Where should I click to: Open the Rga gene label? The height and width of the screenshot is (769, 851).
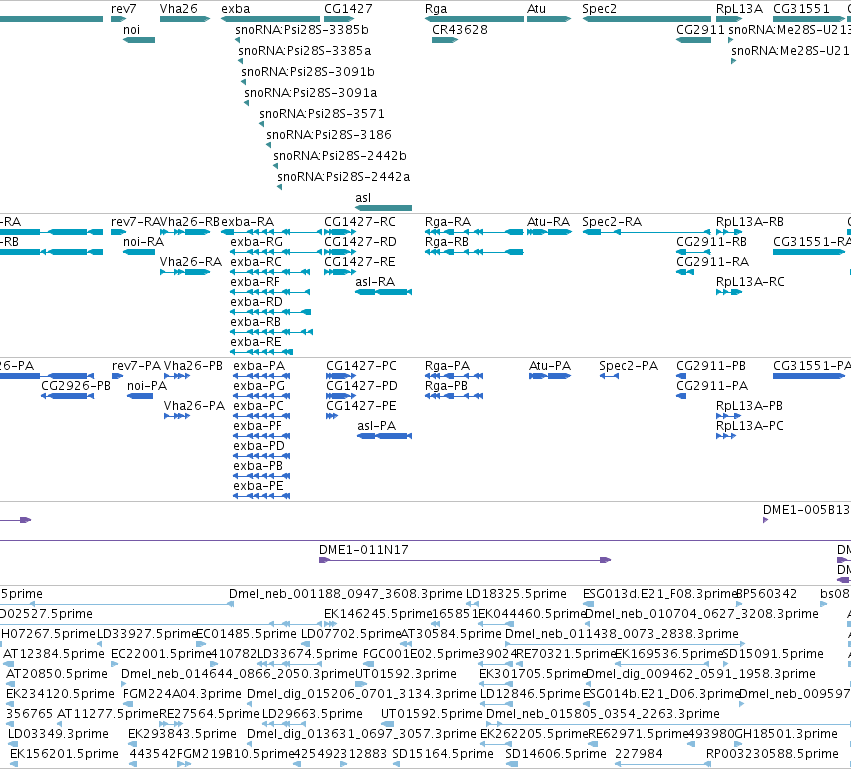pos(436,9)
